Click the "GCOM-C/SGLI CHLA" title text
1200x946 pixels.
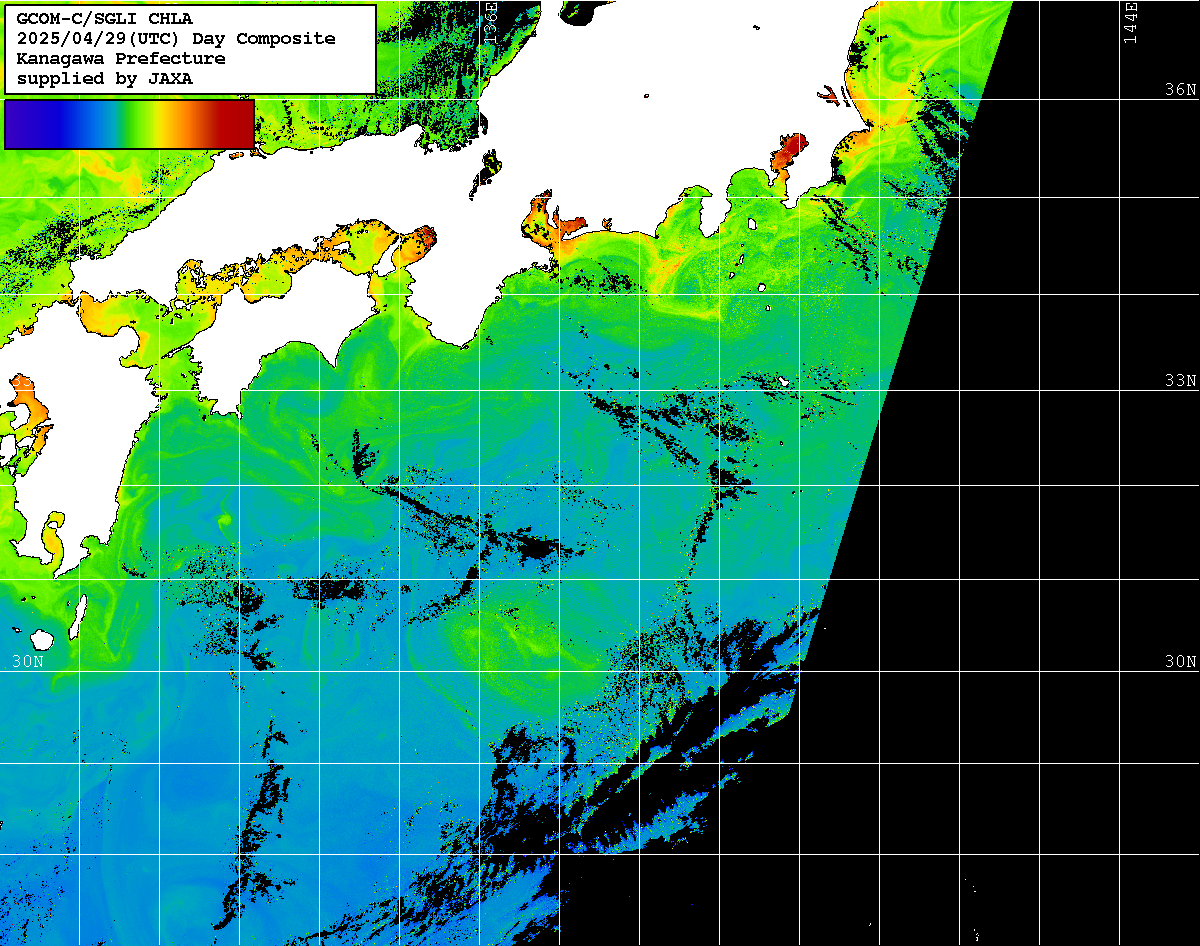tap(105, 18)
